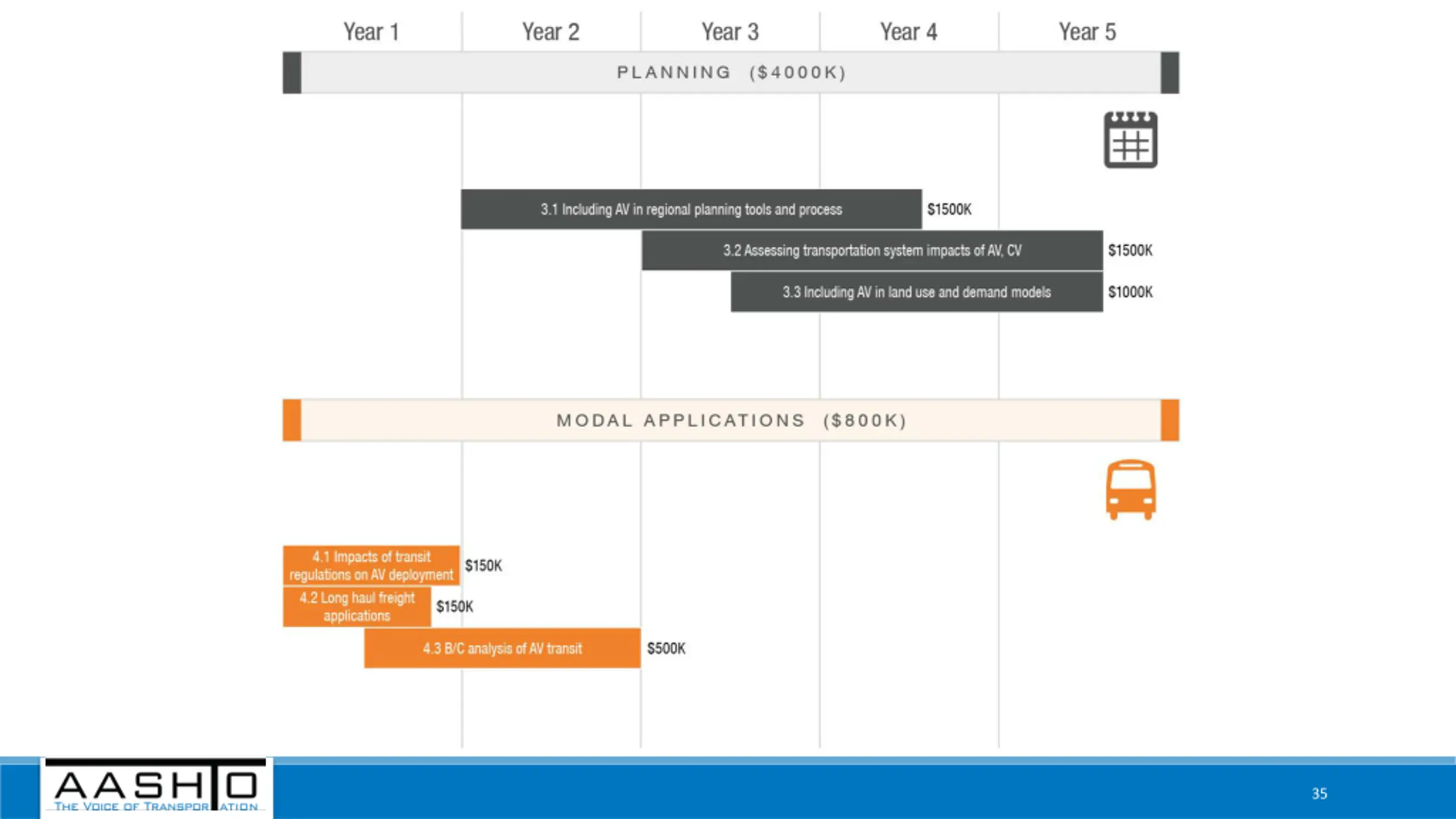The image size is (1456, 819).
Task: Click the 3.1 regional planning tools bar
Action: pos(691,209)
